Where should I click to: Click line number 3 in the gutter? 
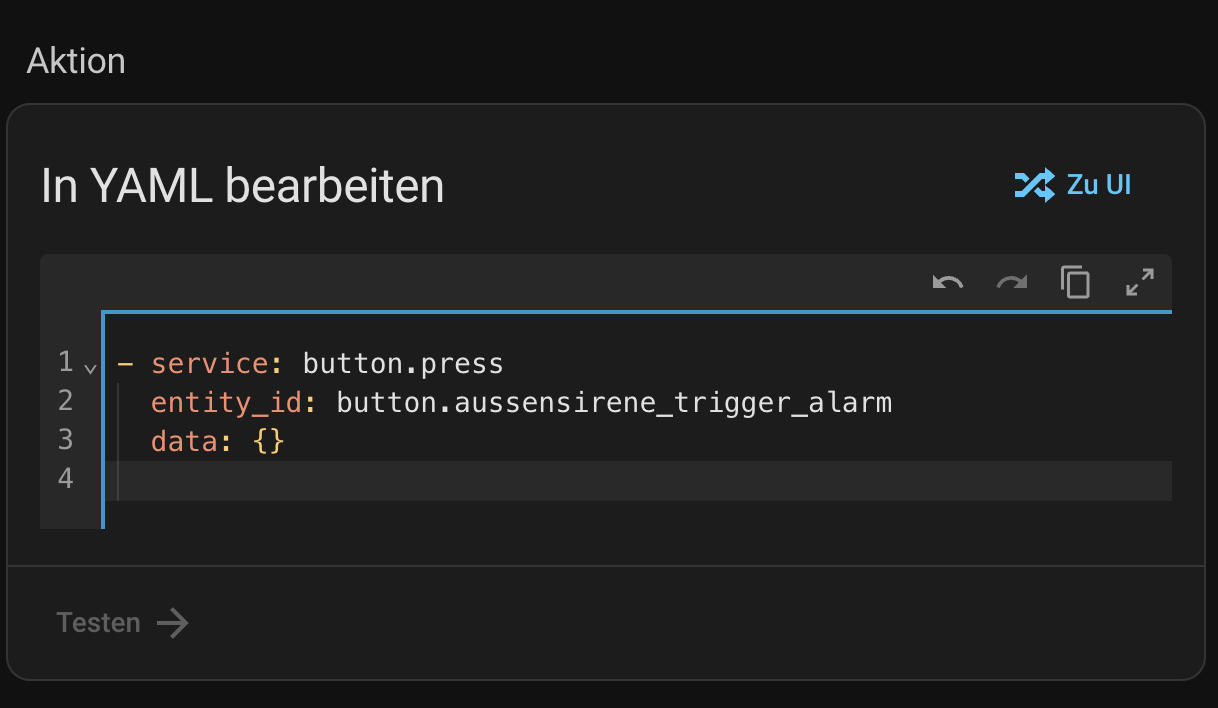pos(66,440)
